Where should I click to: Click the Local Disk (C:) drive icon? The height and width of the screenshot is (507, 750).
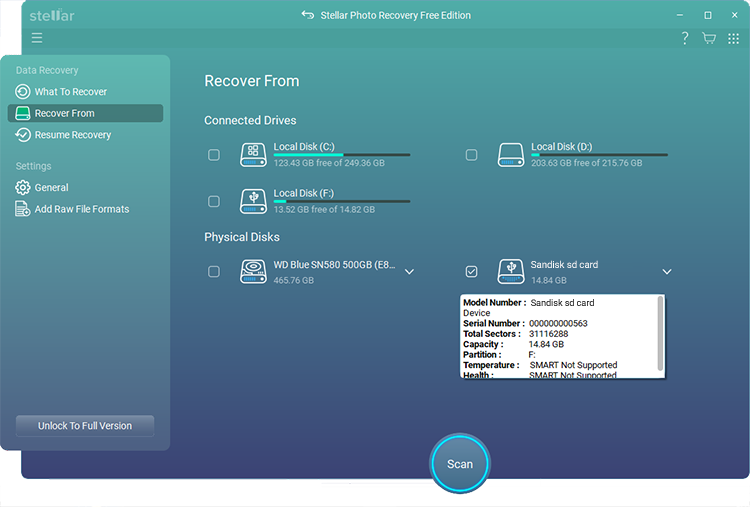tap(253, 155)
